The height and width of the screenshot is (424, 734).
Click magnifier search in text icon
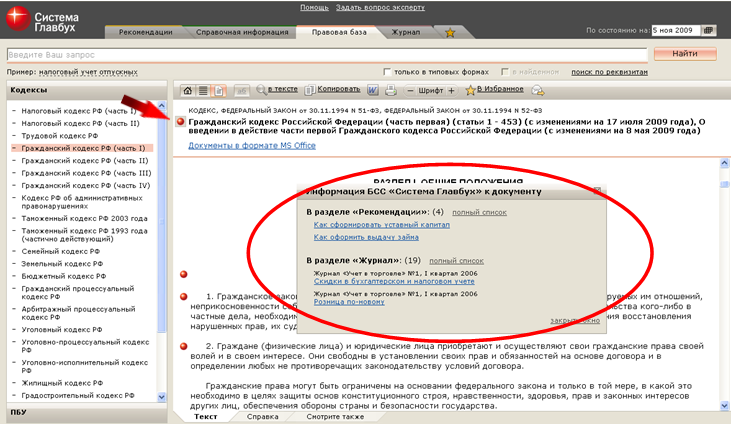(261, 90)
